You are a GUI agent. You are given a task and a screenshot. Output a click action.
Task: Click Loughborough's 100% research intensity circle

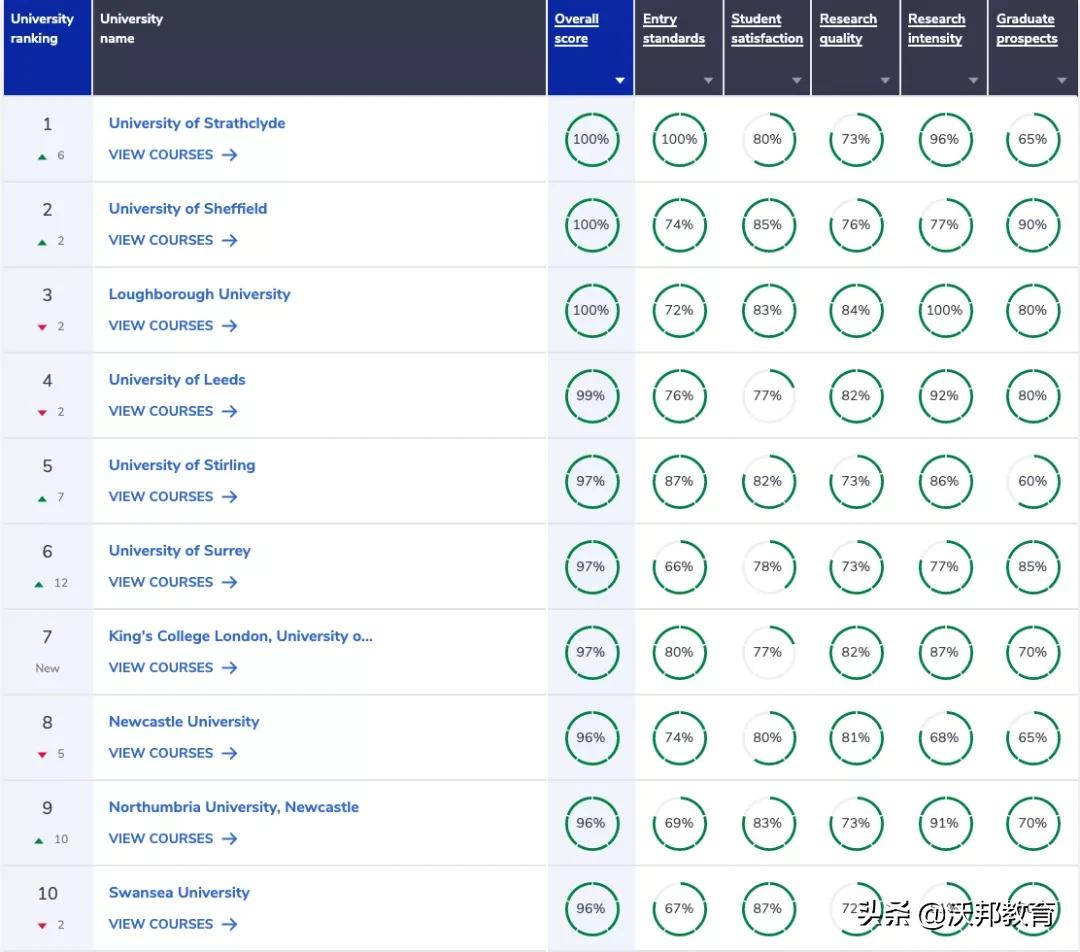(944, 310)
